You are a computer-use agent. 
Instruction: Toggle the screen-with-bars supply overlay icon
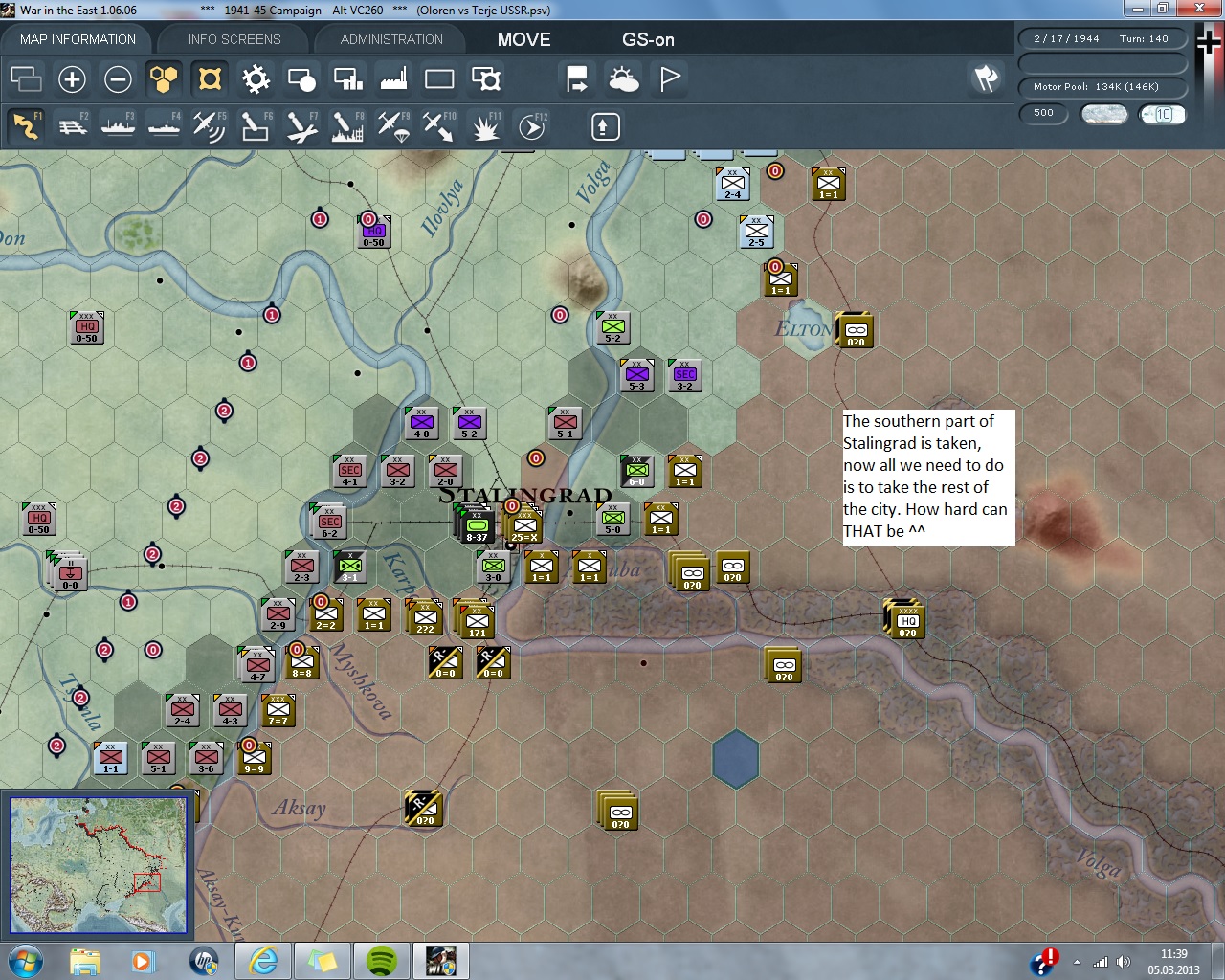tap(347, 78)
